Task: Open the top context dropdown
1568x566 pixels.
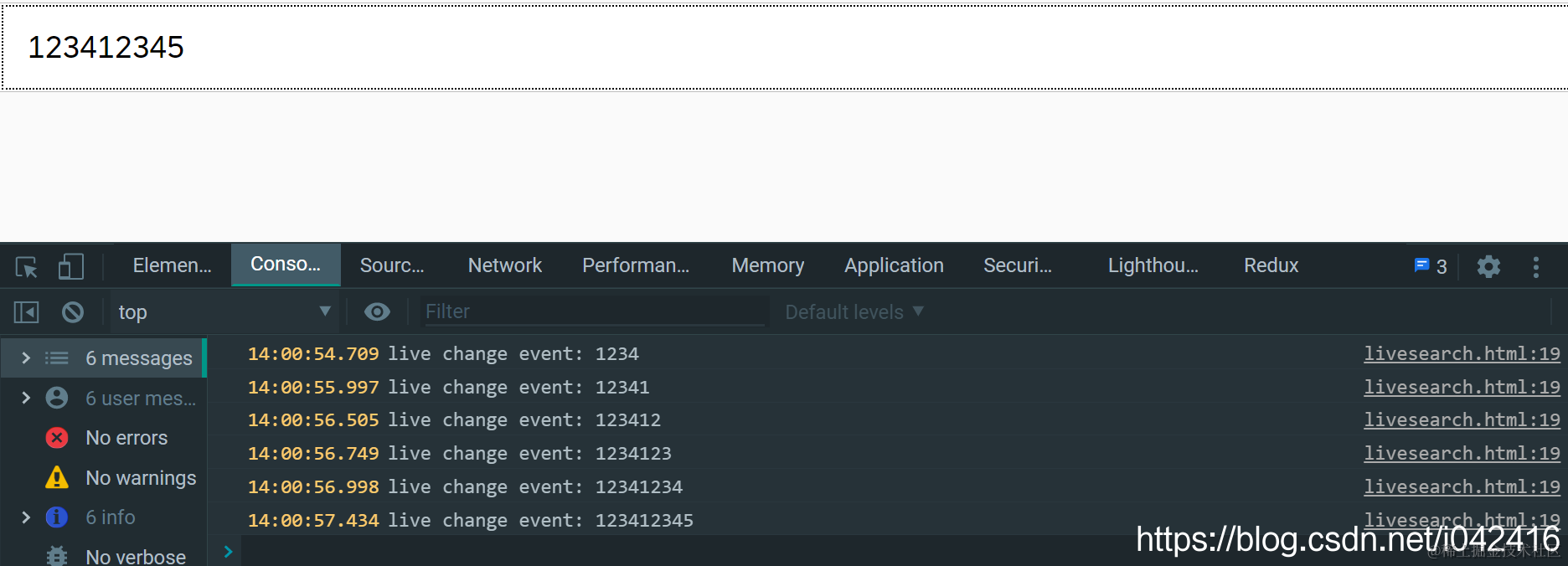Action: point(224,312)
